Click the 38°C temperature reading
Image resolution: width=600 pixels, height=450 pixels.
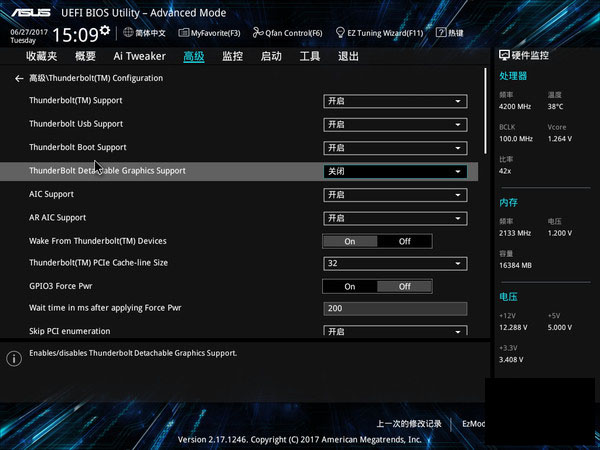[x=555, y=107]
